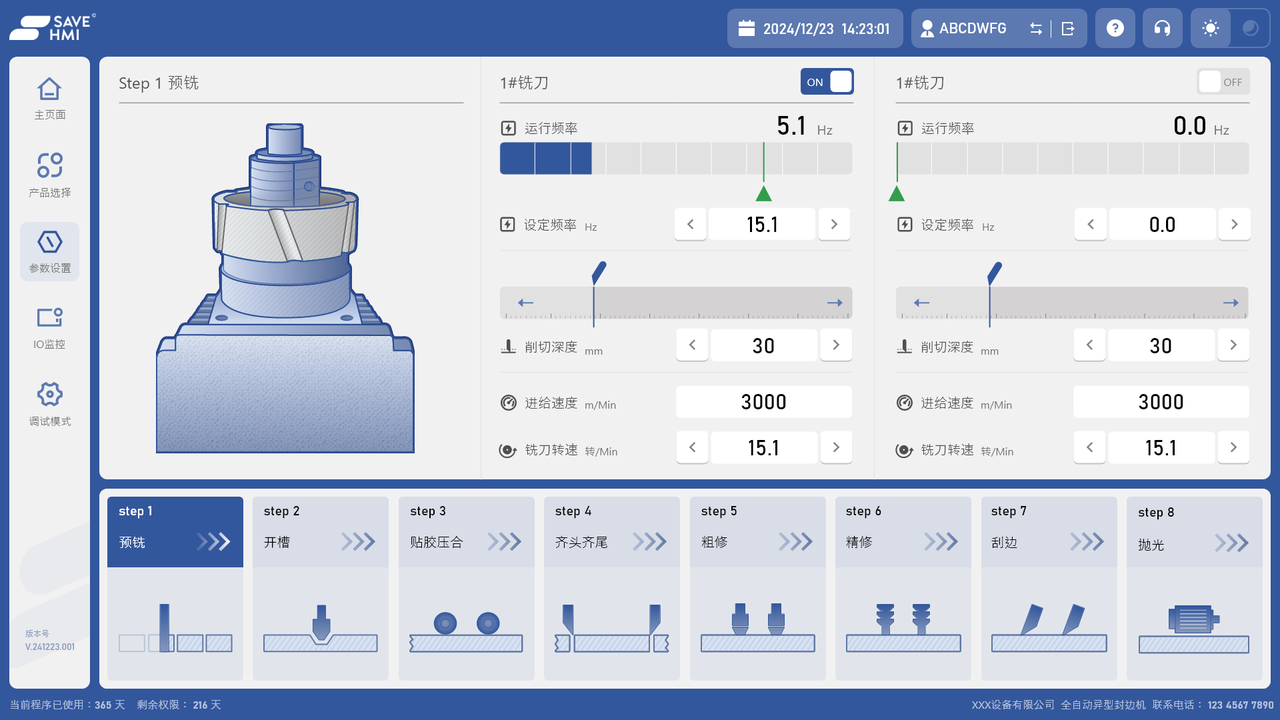Open the 产品选择 product selection page
Image resolution: width=1280 pixels, height=720 pixels.
pyautogui.click(x=49, y=173)
